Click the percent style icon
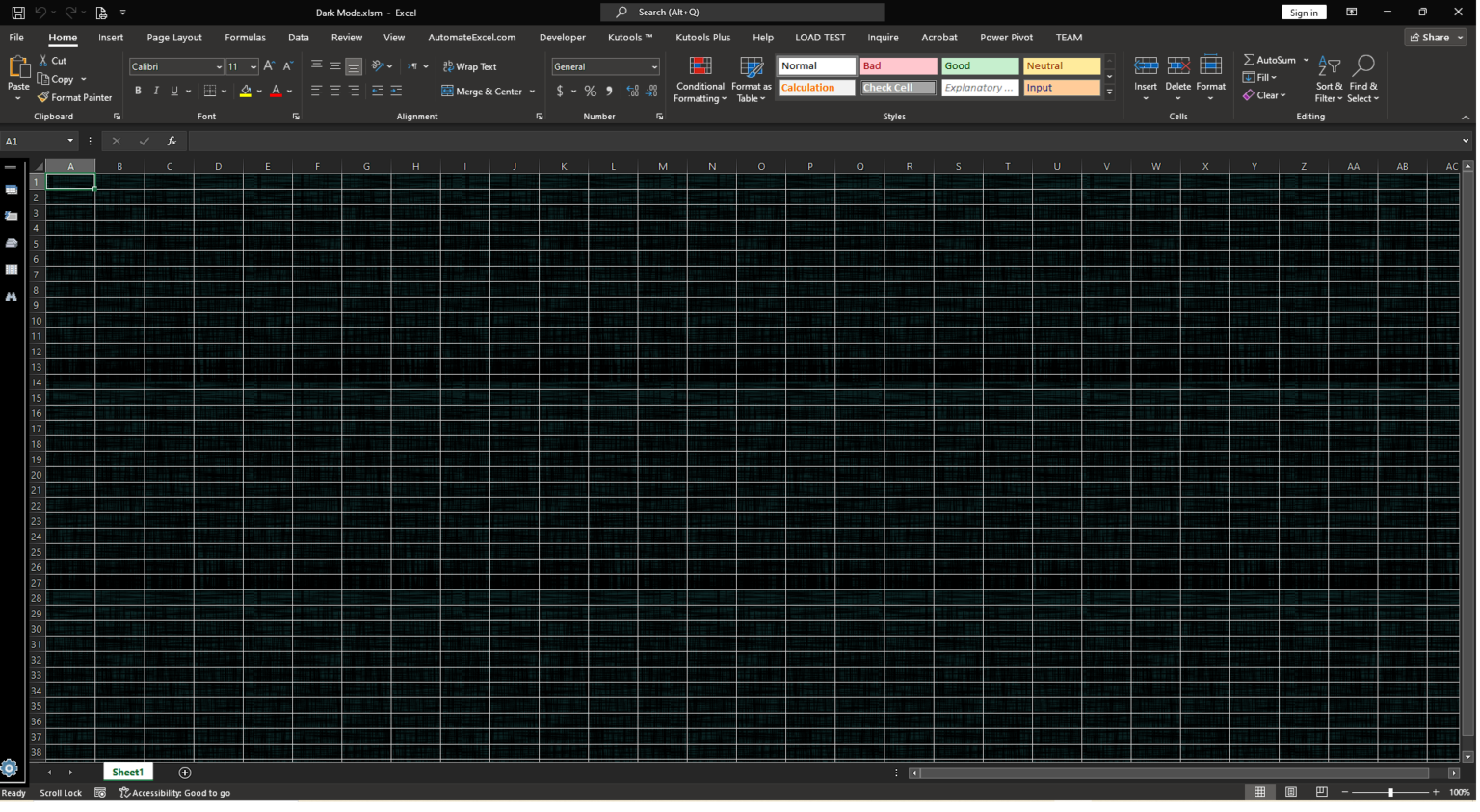1480x812 pixels. point(590,92)
